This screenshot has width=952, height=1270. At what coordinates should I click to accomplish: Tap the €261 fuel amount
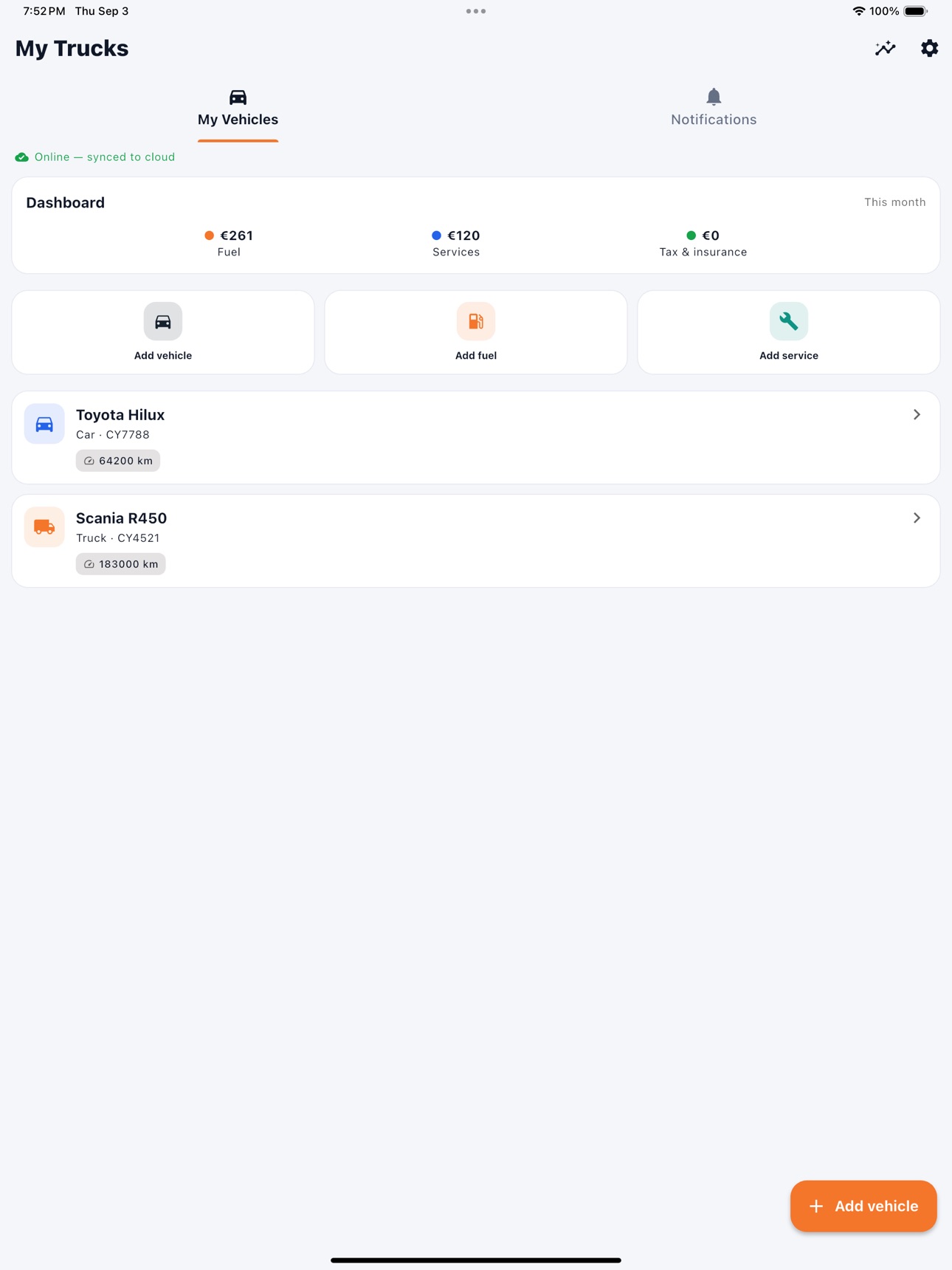(x=237, y=236)
